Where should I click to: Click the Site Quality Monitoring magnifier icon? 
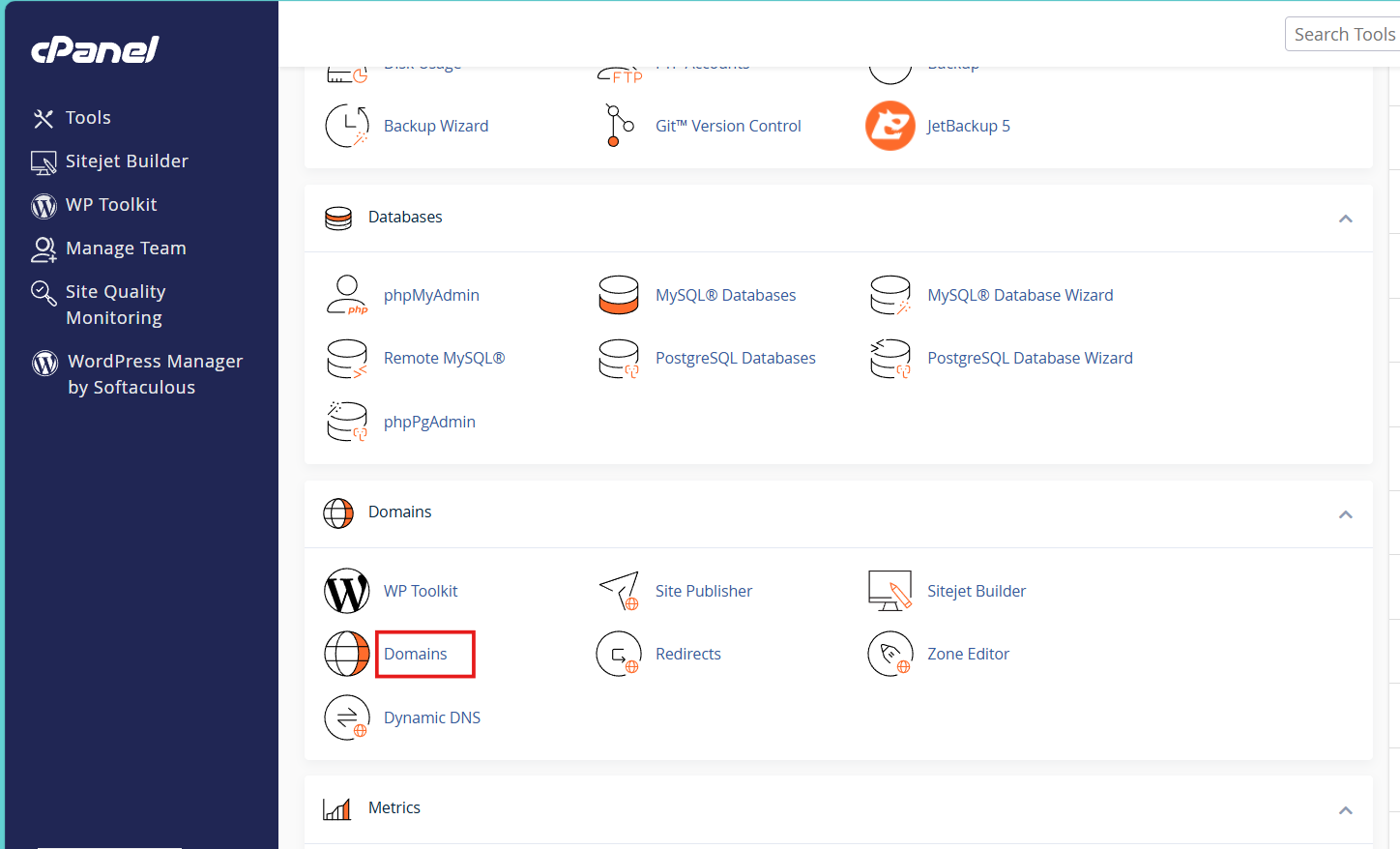[44, 292]
